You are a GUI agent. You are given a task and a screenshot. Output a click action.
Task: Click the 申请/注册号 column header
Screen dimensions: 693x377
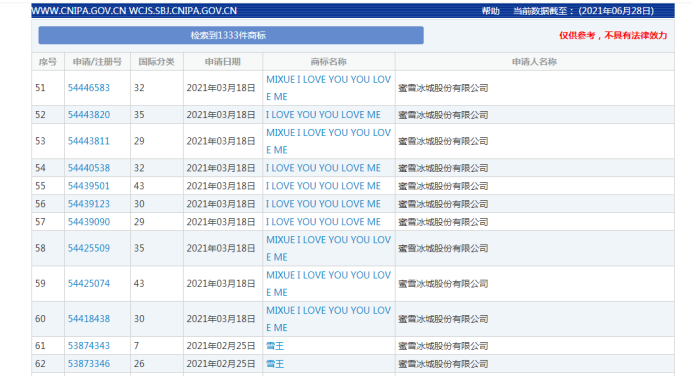tap(97, 62)
